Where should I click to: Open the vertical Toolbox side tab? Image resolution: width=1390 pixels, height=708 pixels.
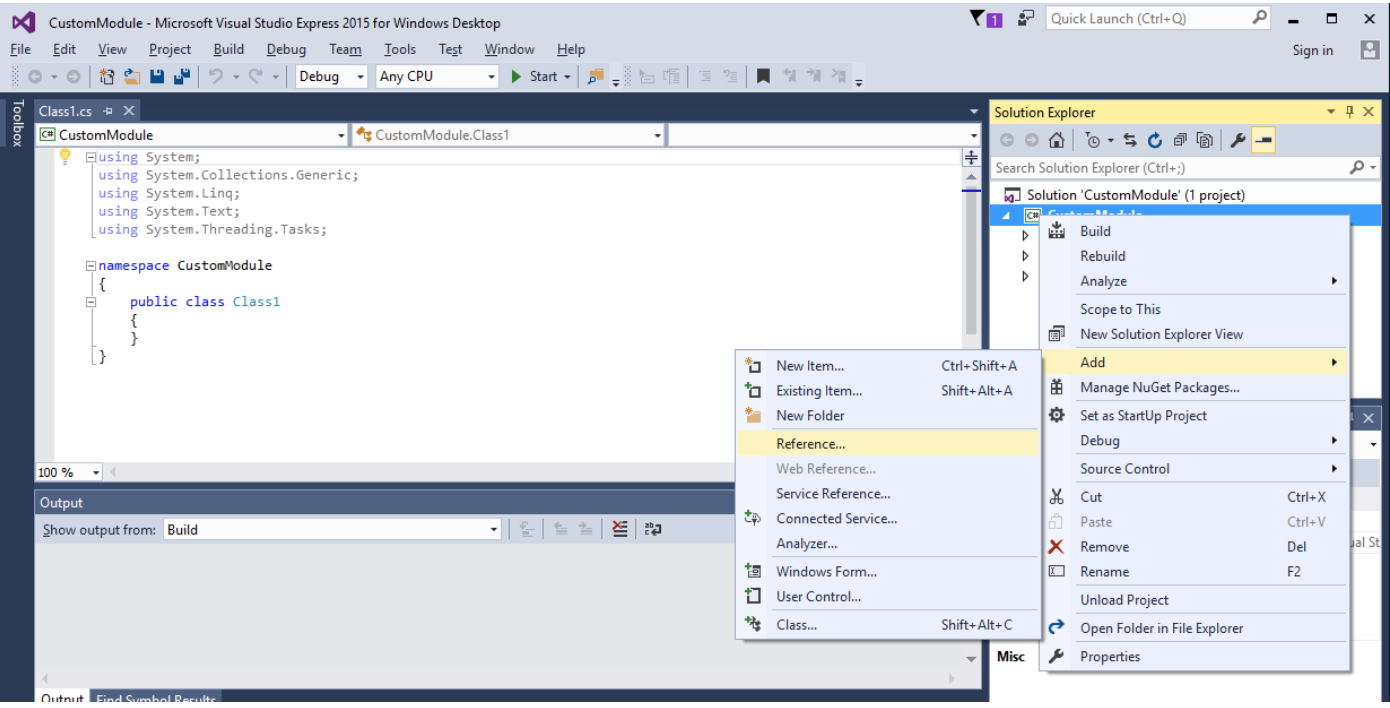pyautogui.click(x=16, y=123)
